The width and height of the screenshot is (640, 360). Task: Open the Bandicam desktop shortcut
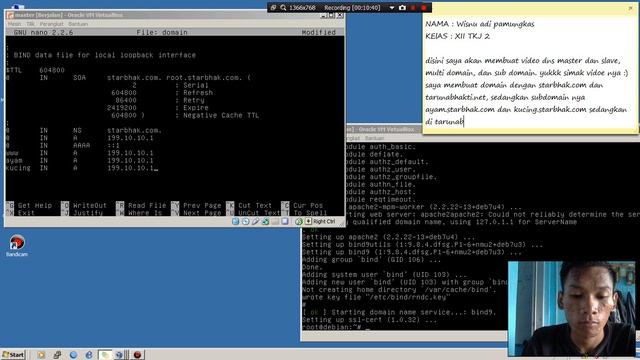[17, 245]
